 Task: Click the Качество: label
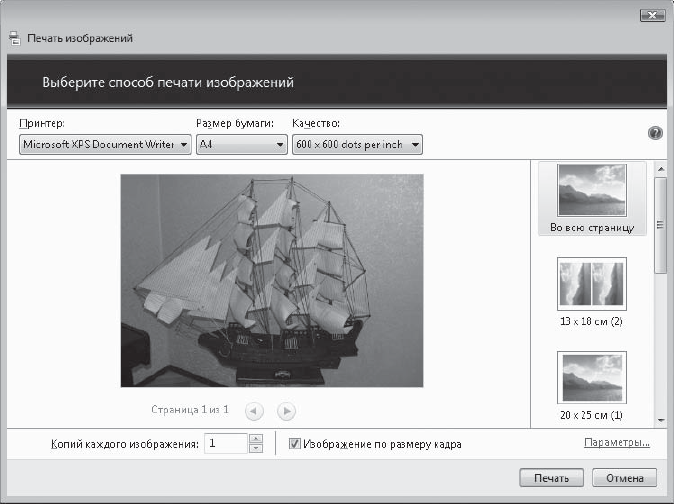pyautogui.click(x=316, y=124)
